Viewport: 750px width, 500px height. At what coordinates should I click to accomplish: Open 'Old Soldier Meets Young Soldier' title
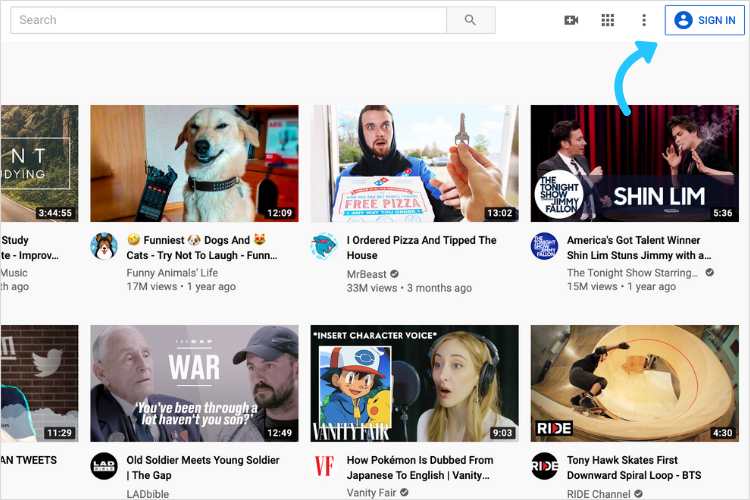pyautogui.click(x=203, y=467)
